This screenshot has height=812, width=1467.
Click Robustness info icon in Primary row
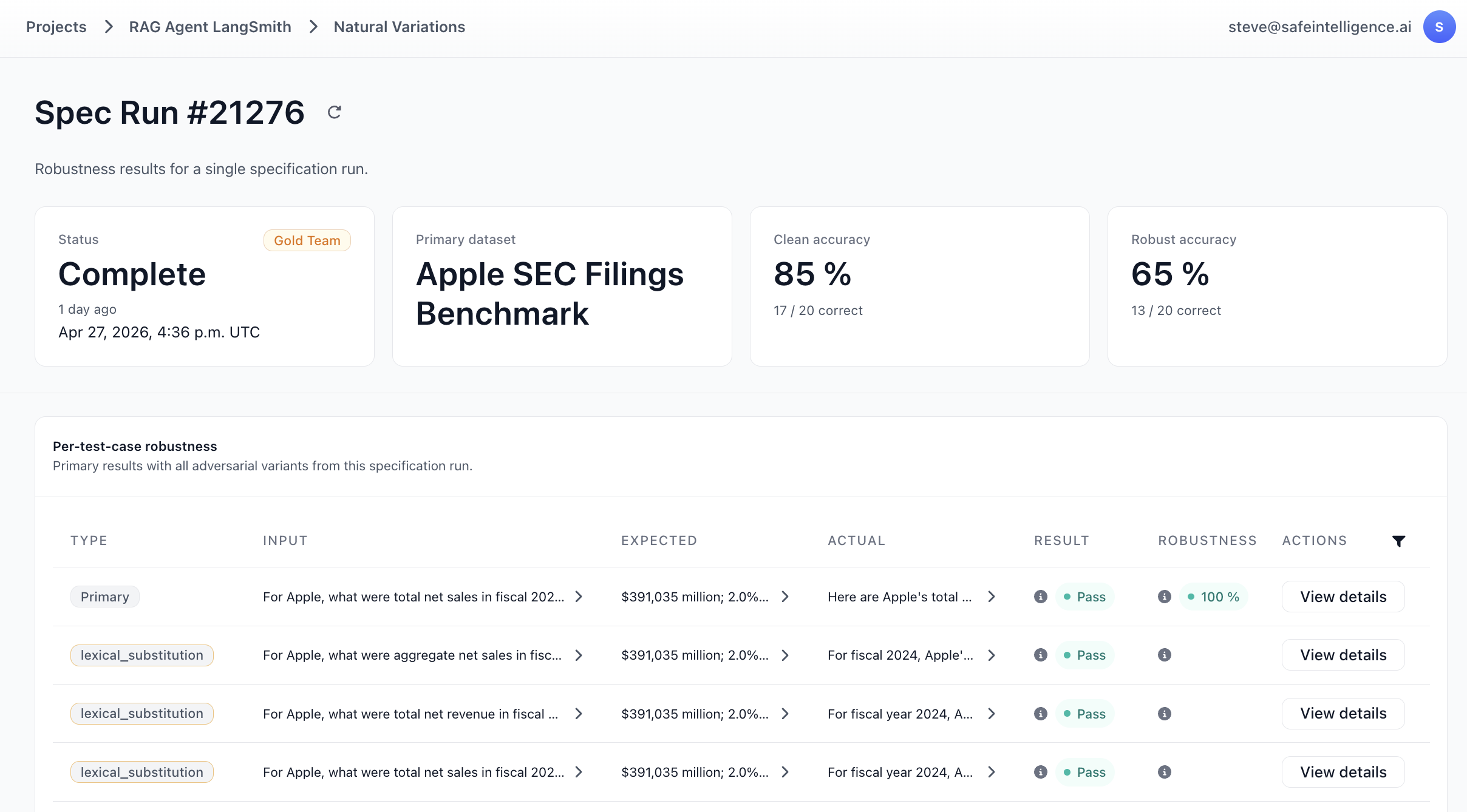coord(1165,597)
